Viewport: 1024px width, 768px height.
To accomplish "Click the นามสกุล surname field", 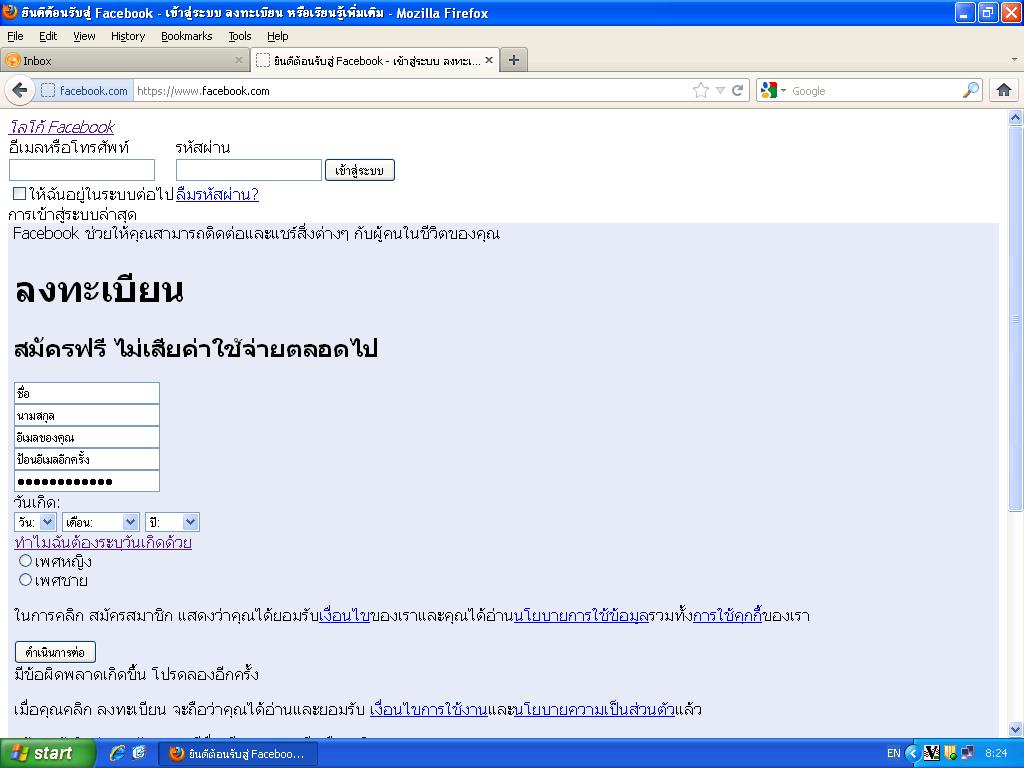I will [x=87, y=415].
